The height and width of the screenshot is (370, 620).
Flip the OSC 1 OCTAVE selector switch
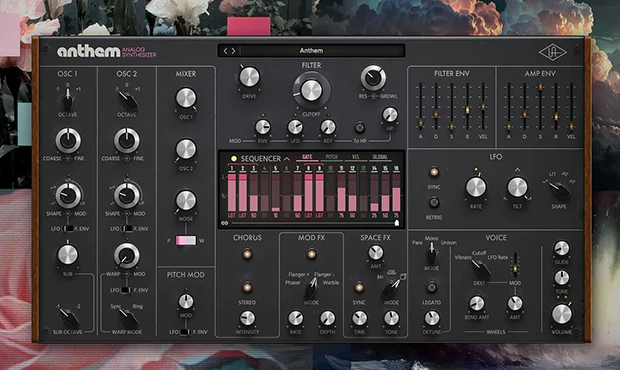pyautogui.click(x=68, y=100)
